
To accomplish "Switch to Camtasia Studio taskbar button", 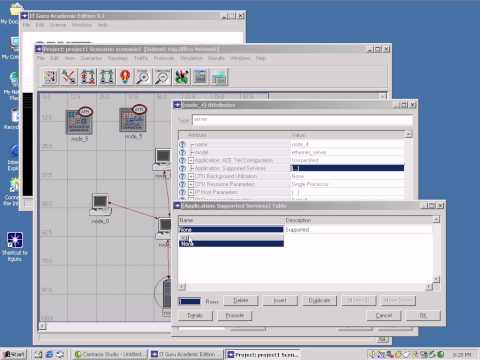I will (110, 354).
